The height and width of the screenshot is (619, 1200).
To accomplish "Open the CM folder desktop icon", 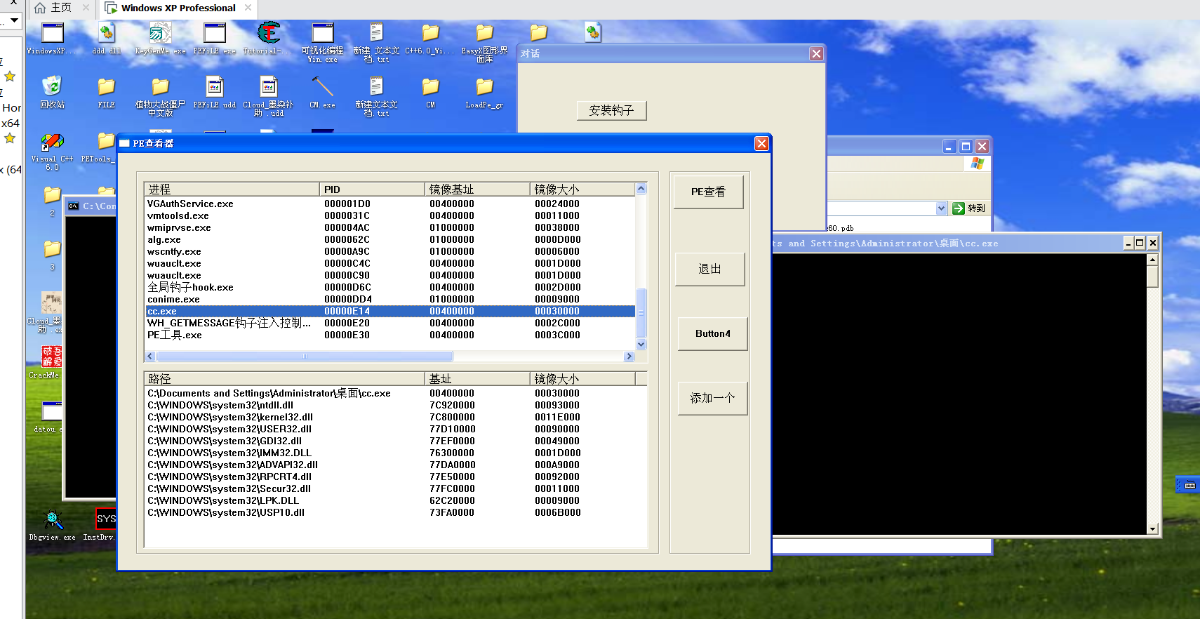I will [430, 92].
